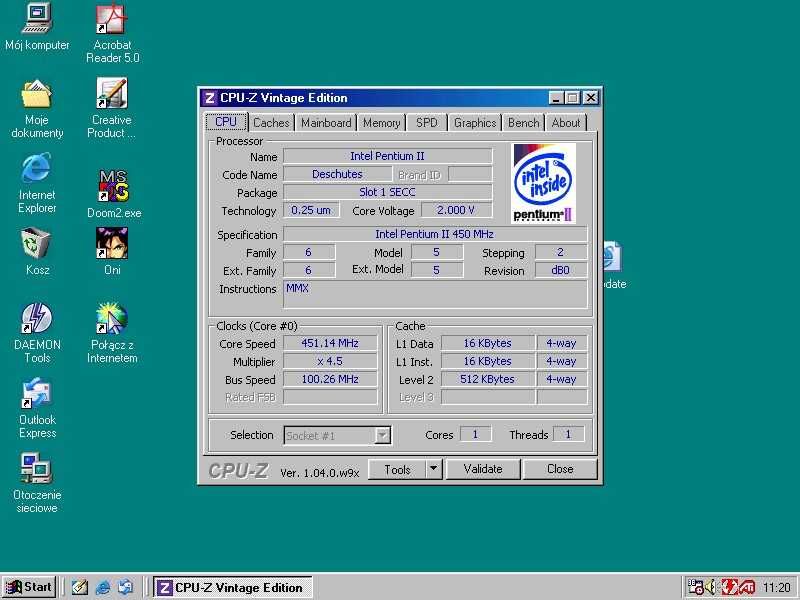Switch to the Mainboard tab
800x600 pixels.
[326, 123]
